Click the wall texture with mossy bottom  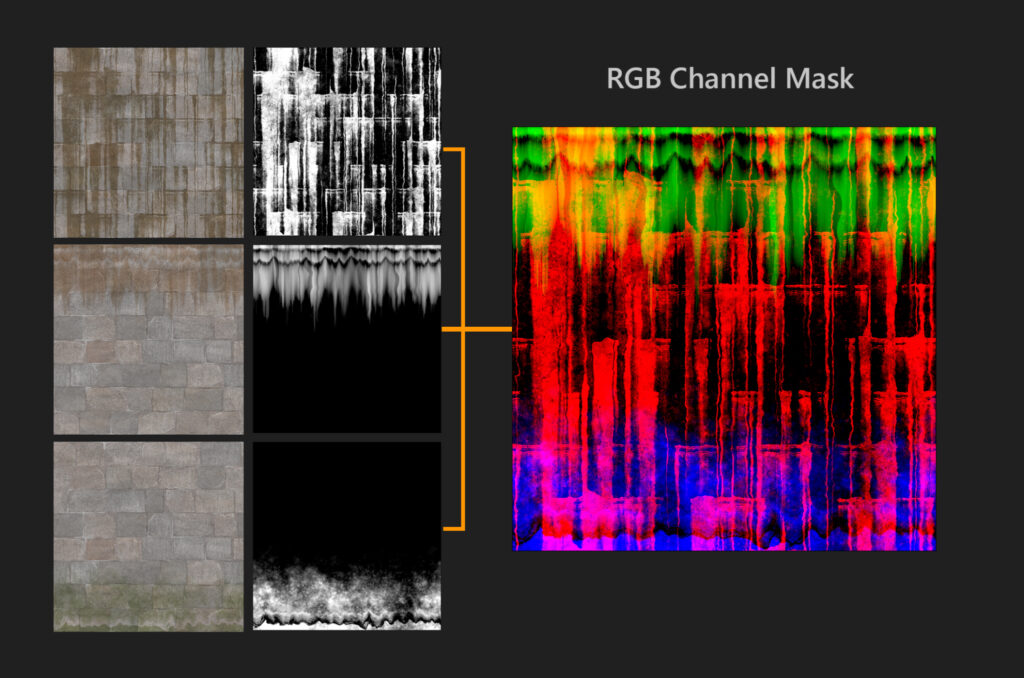(x=148, y=537)
